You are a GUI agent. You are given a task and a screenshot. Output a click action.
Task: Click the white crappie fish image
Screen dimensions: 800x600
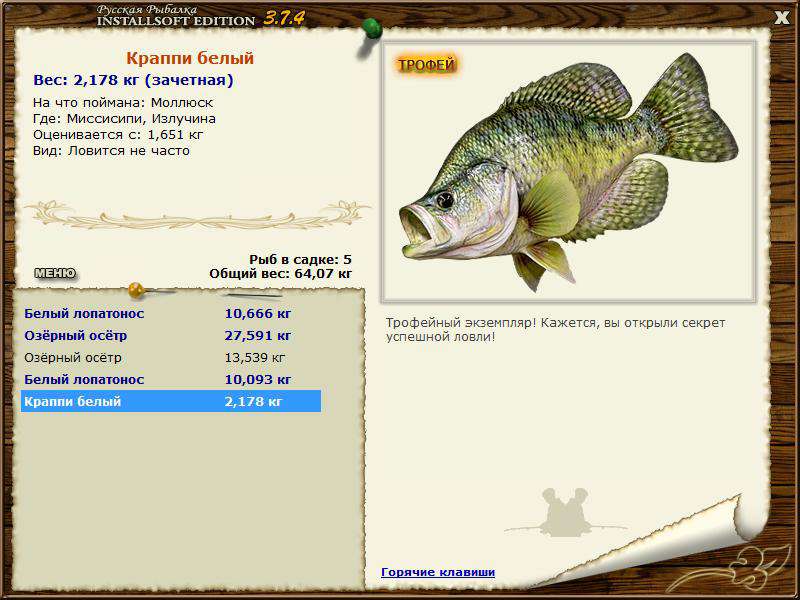(568, 171)
